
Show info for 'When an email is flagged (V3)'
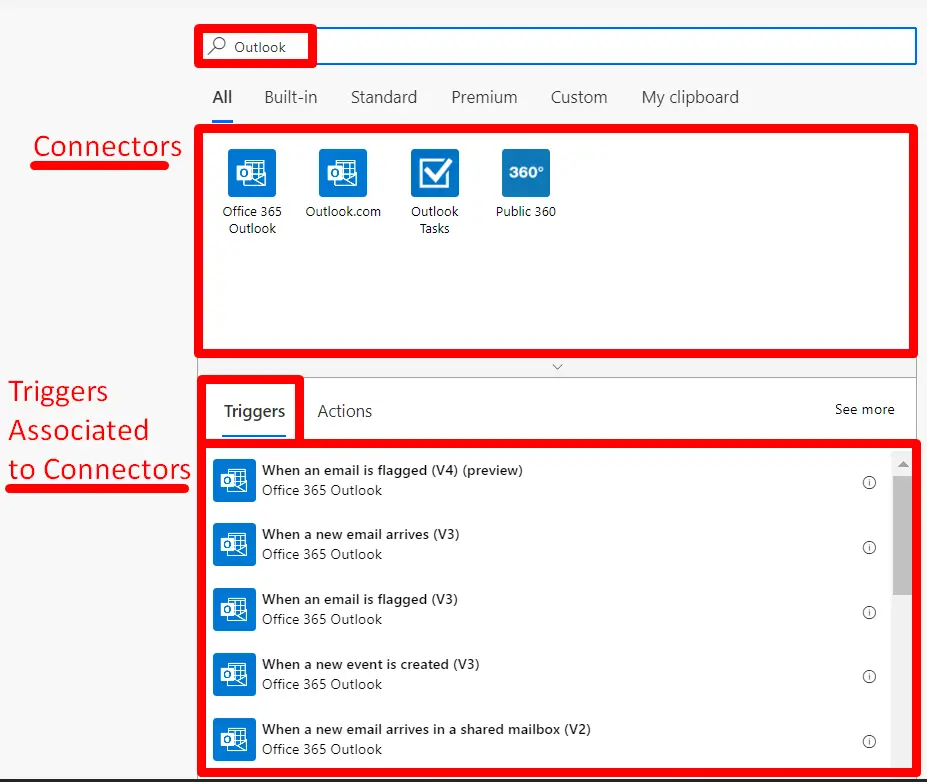(869, 612)
